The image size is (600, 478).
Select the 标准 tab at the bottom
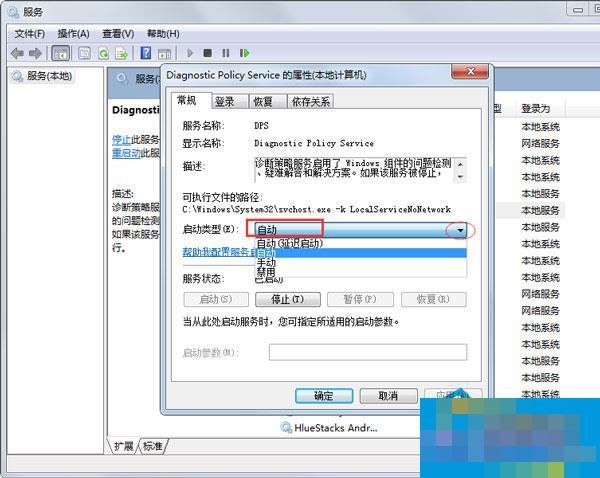click(x=153, y=446)
